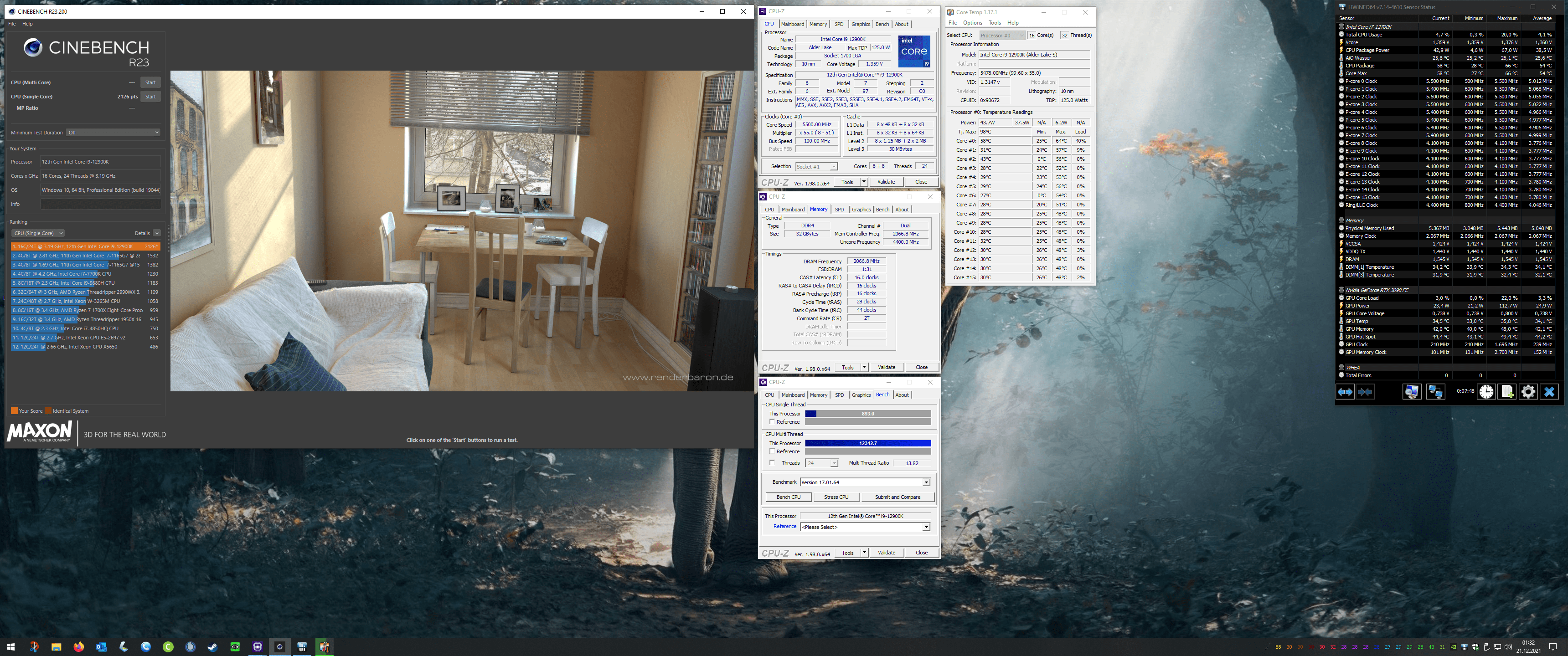Image resolution: width=1568 pixels, height=656 pixels.
Task: Click Submit and Compare button
Action: (897, 497)
